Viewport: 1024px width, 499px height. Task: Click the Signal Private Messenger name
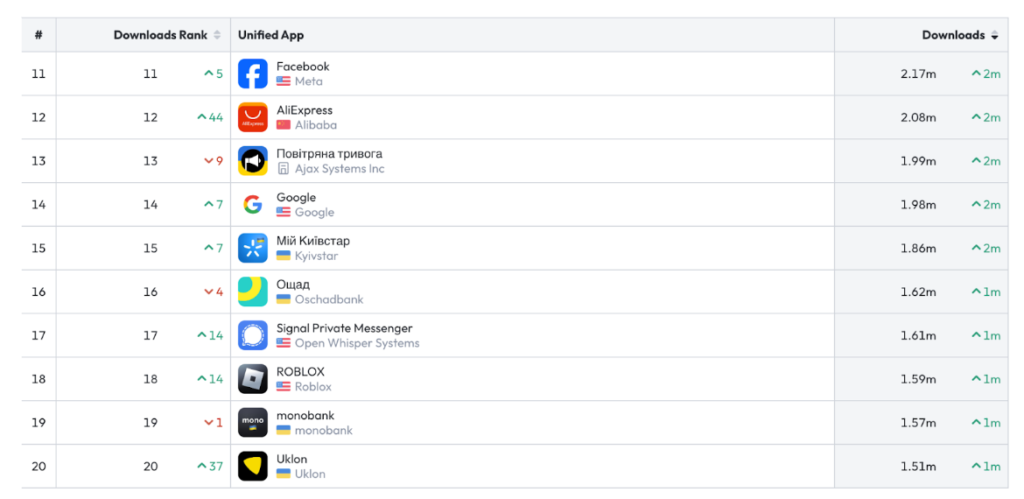(344, 328)
